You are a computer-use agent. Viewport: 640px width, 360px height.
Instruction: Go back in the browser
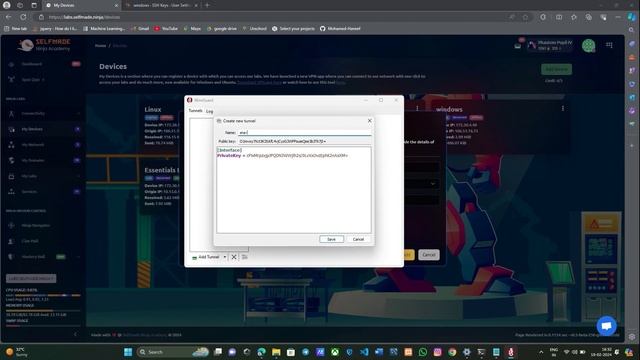click(x=9, y=17)
